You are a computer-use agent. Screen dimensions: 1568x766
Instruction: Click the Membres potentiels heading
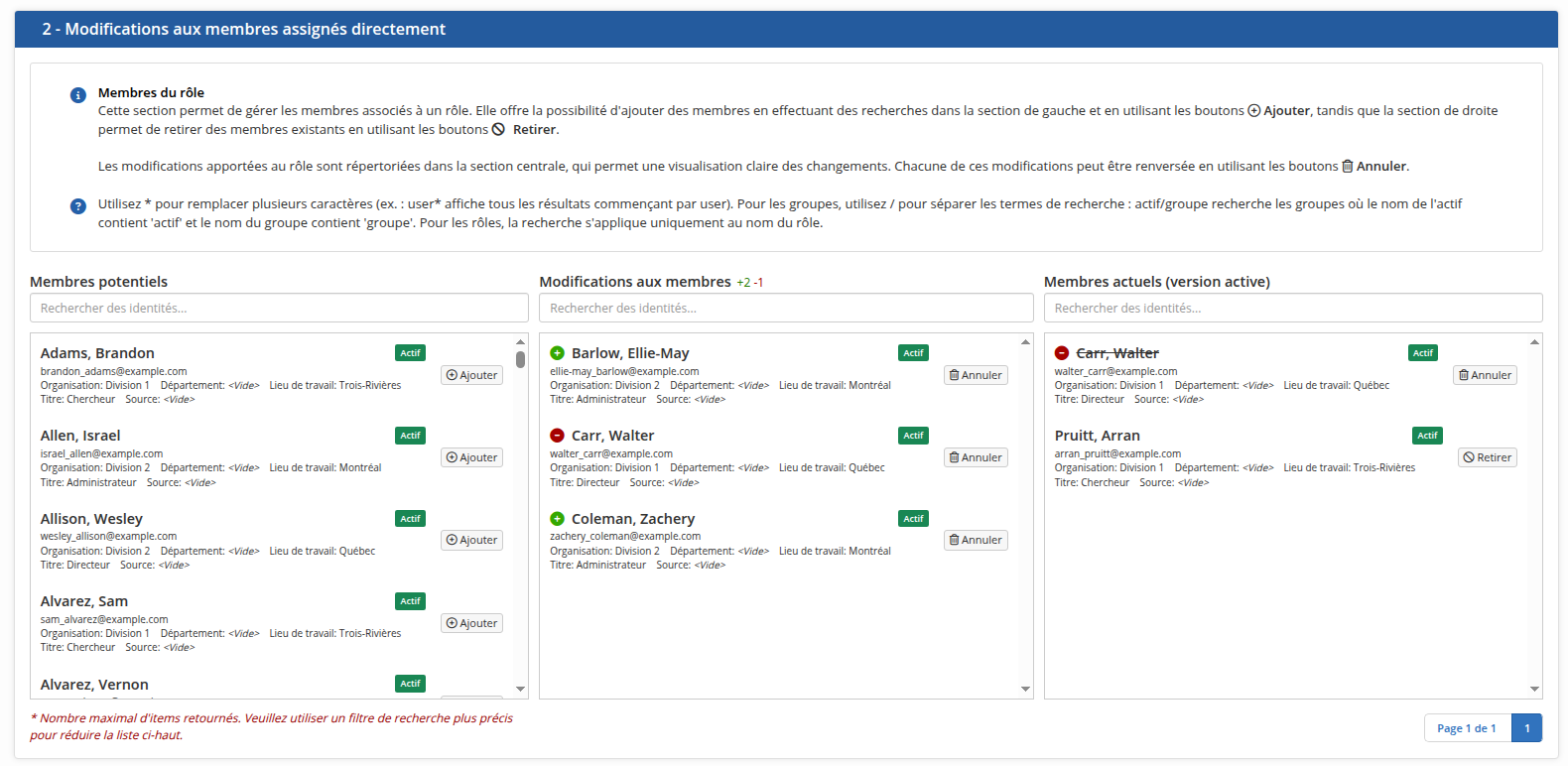click(x=99, y=282)
